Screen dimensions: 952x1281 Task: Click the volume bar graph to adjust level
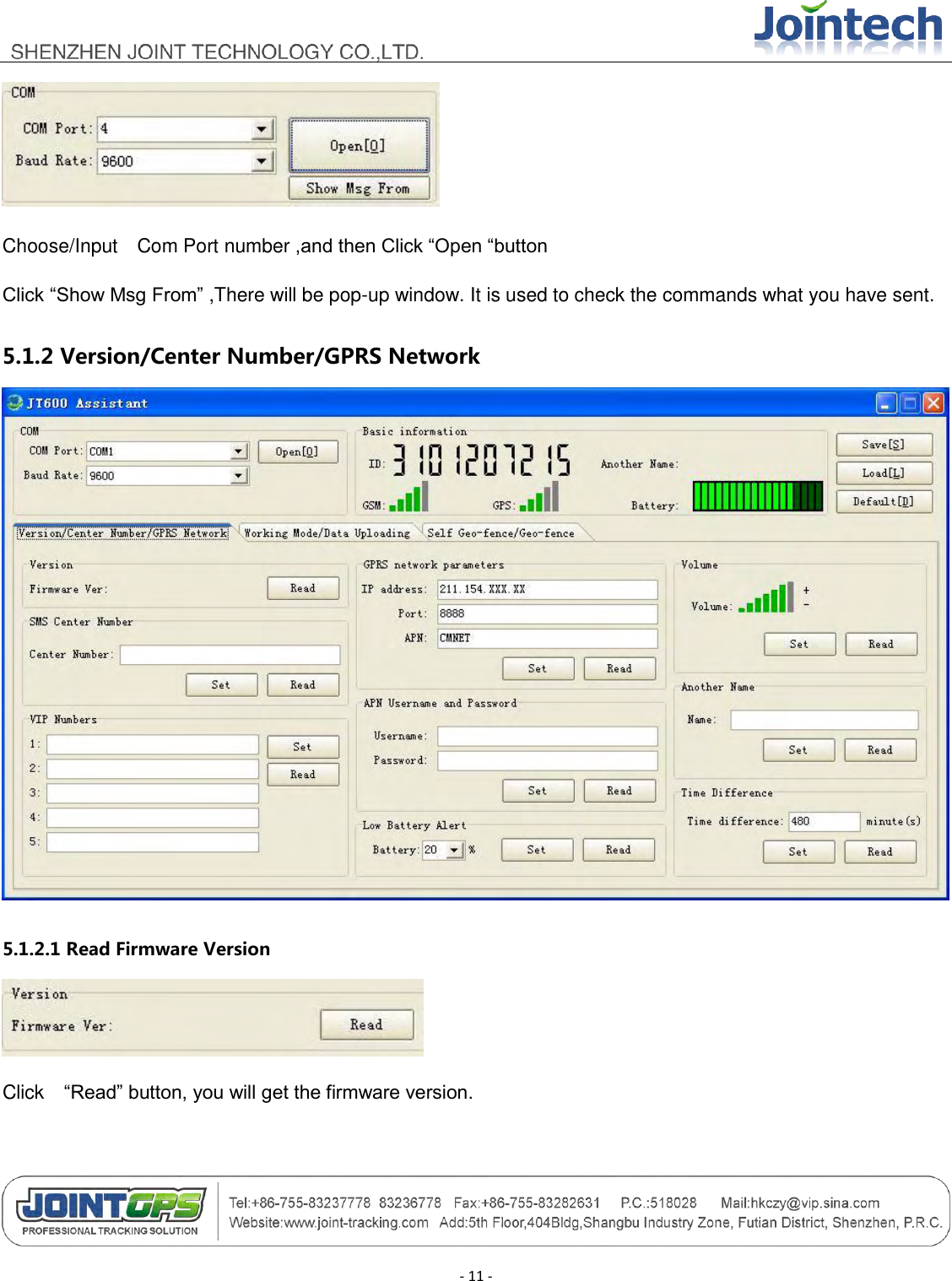766,597
